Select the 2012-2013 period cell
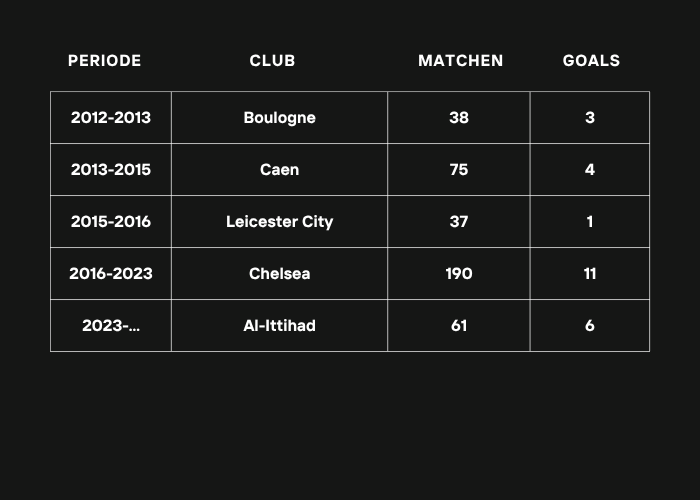 pos(111,117)
